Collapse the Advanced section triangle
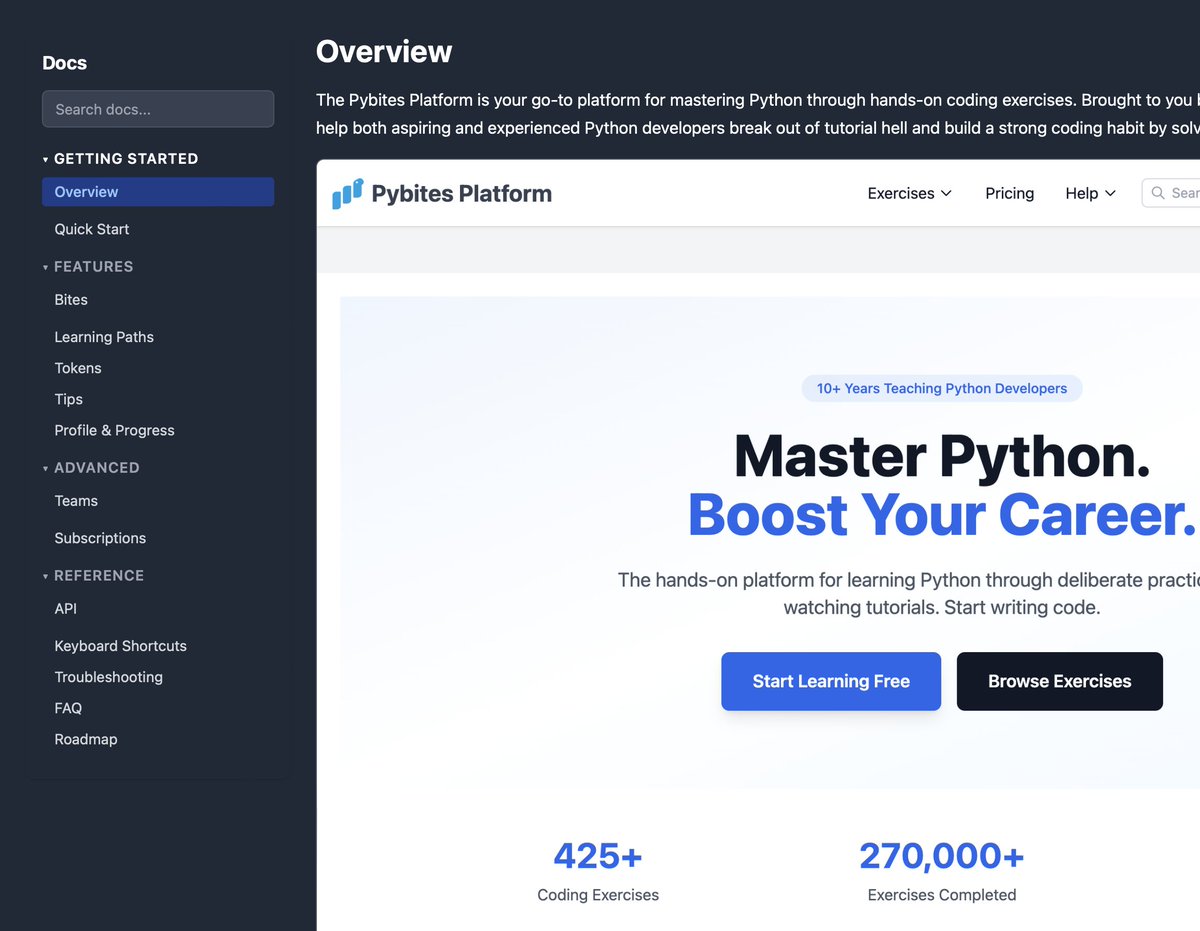Viewport: 1200px width, 931px height. [45, 468]
